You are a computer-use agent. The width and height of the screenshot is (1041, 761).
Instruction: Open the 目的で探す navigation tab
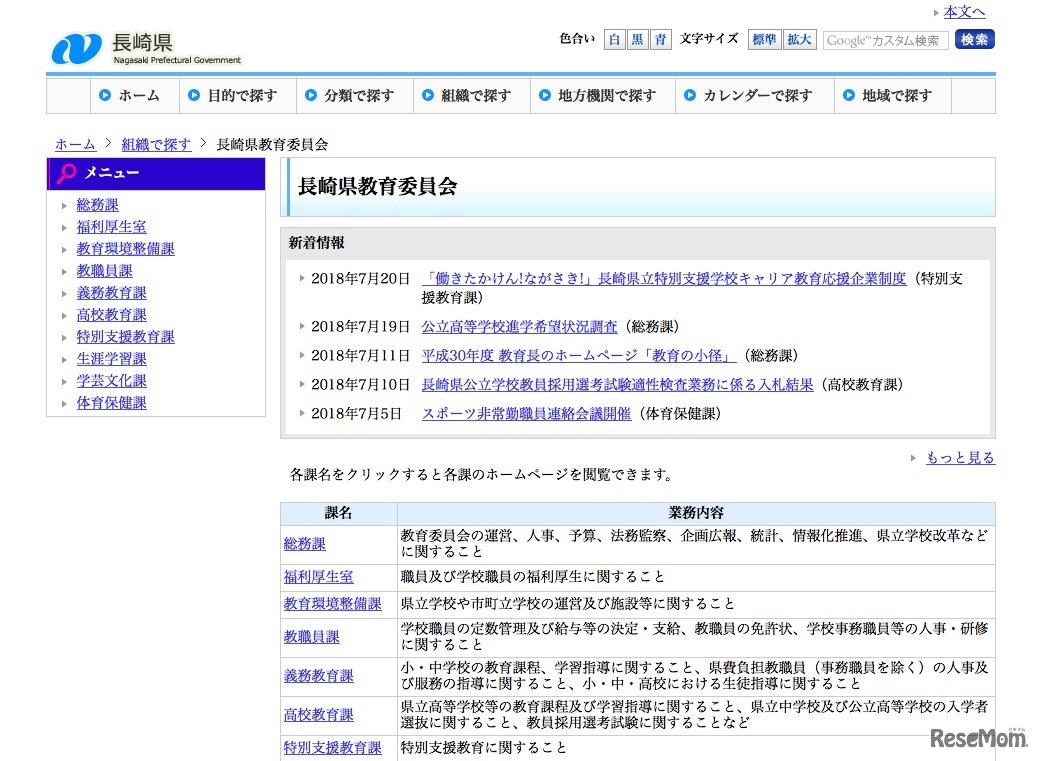tap(241, 96)
